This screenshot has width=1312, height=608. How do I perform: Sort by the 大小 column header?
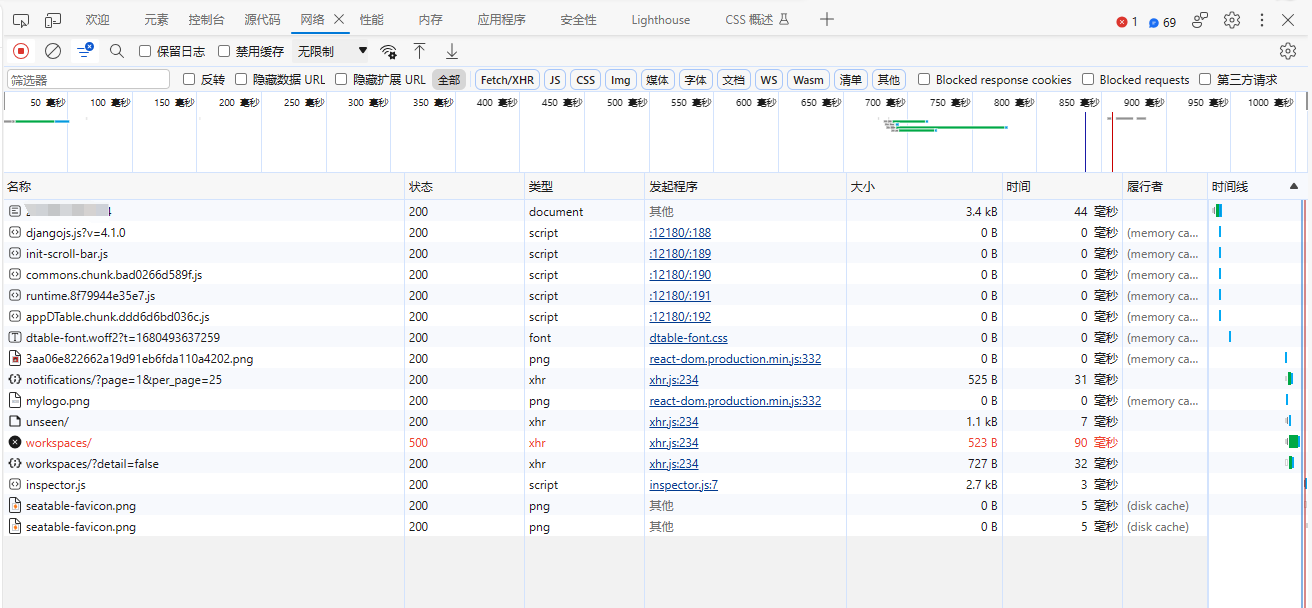924,187
